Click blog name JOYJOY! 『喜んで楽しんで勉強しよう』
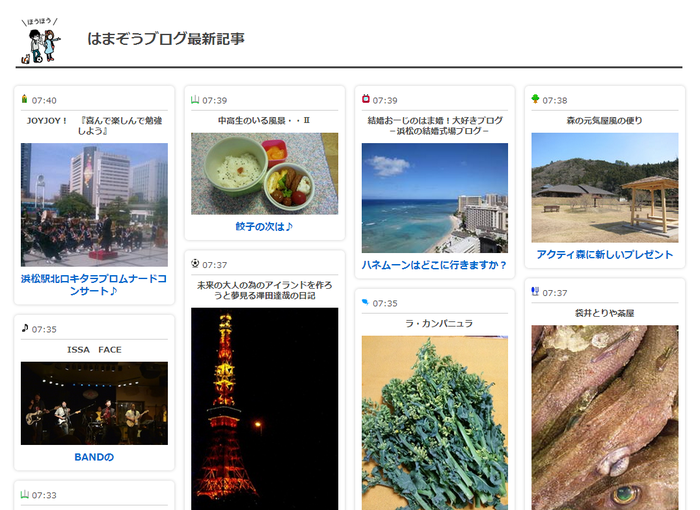 [94, 125]
